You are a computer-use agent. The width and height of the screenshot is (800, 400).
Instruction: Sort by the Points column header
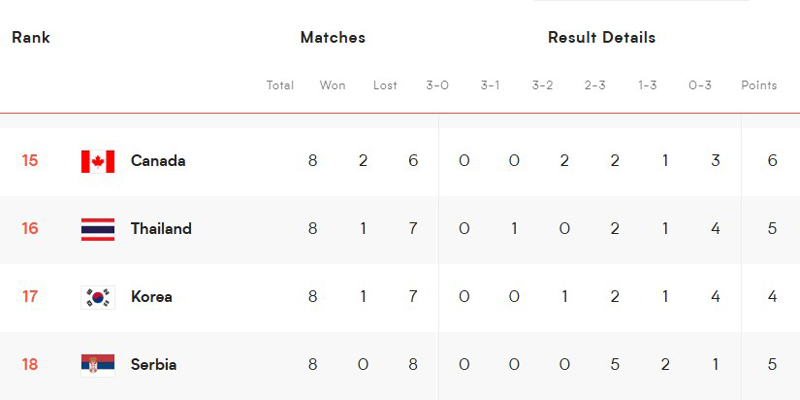coord(759,85)
